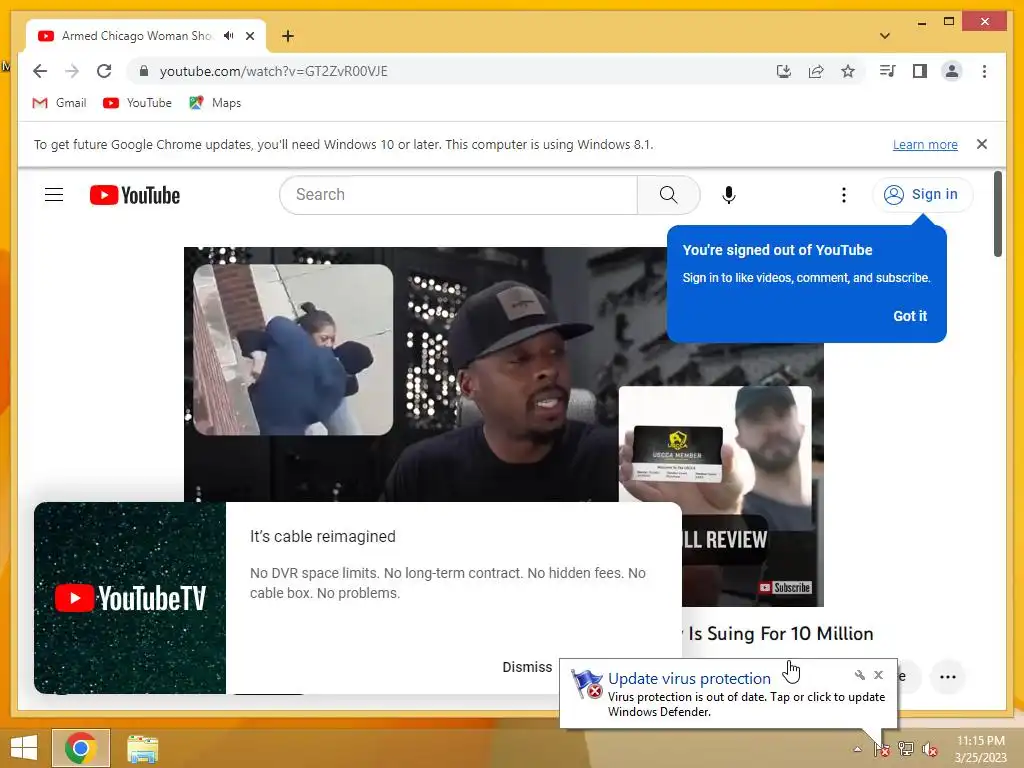Dismiss the Chrome update infobar
The height and width of the screenshot is (768, 1024).
[x=982, y=144]
